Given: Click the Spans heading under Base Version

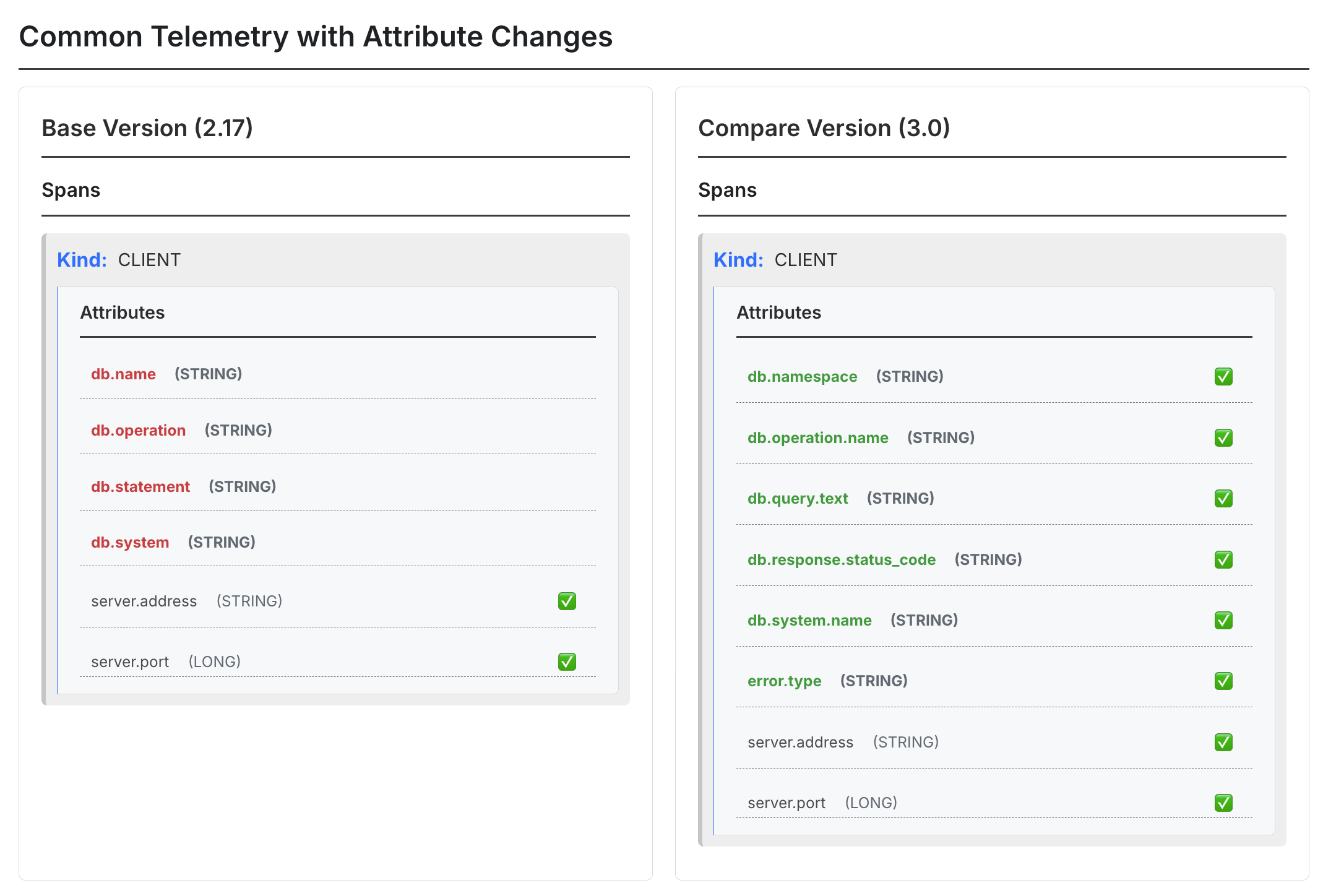Looking at the screenshot, I should [x=71, y=190].
